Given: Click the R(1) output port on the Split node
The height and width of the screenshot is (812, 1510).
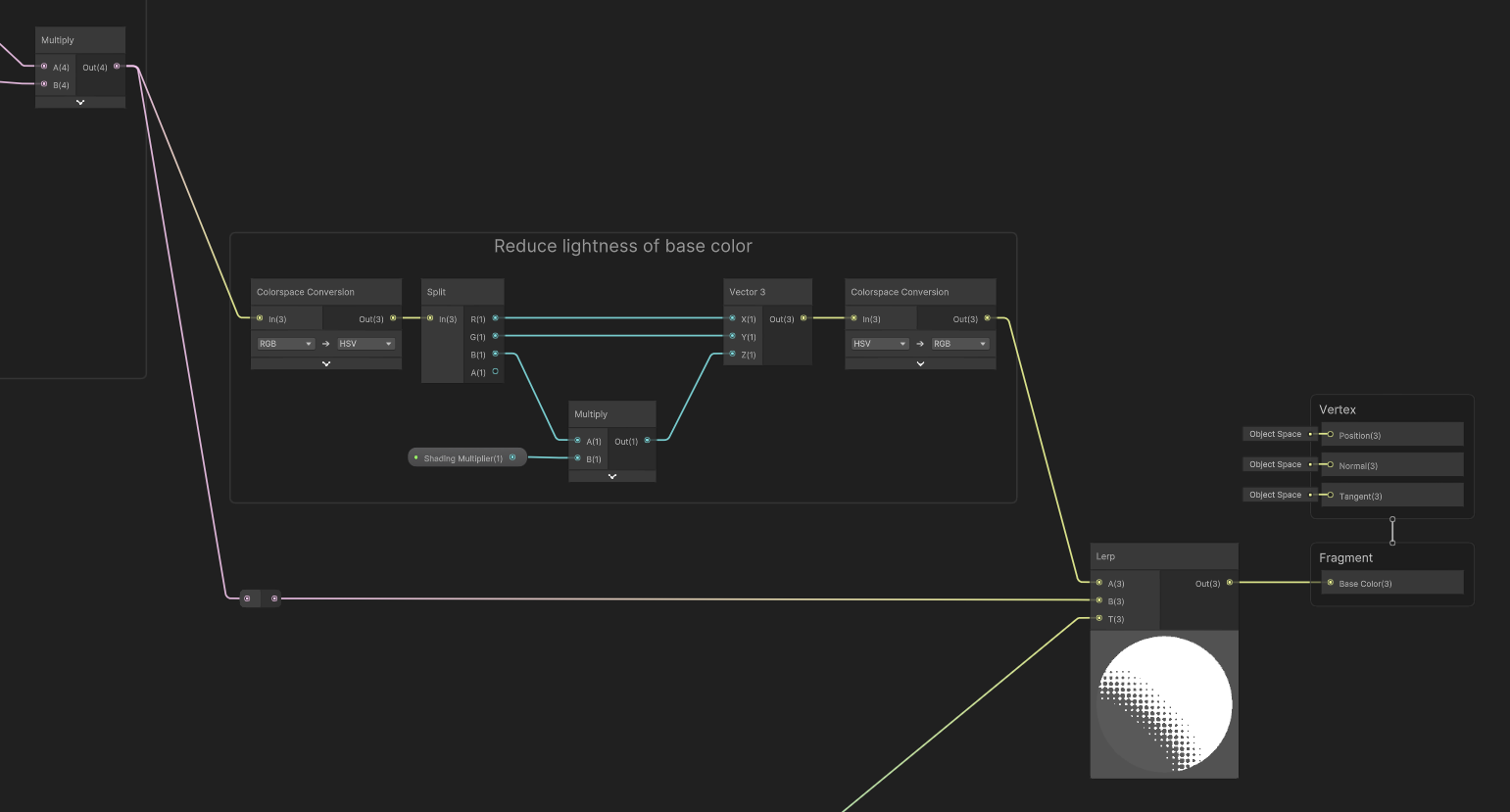Looking at the screenshot, I should 495,317.
